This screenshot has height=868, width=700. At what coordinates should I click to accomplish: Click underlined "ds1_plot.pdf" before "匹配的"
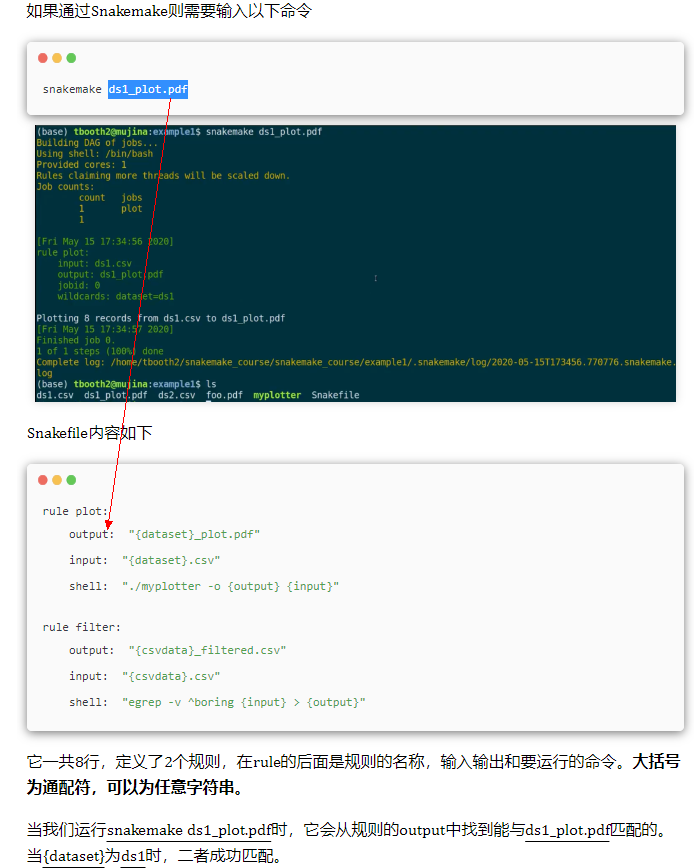pos(567,830)
